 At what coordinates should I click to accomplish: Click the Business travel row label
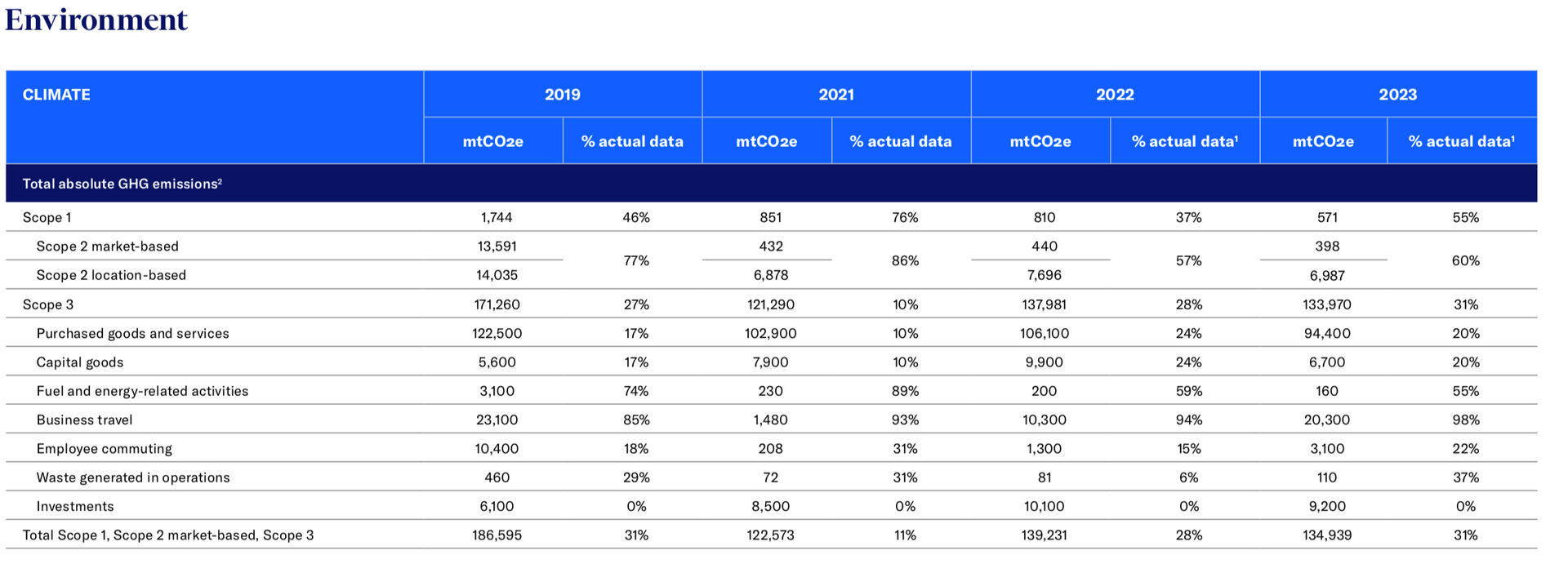(x=84, y=420)
